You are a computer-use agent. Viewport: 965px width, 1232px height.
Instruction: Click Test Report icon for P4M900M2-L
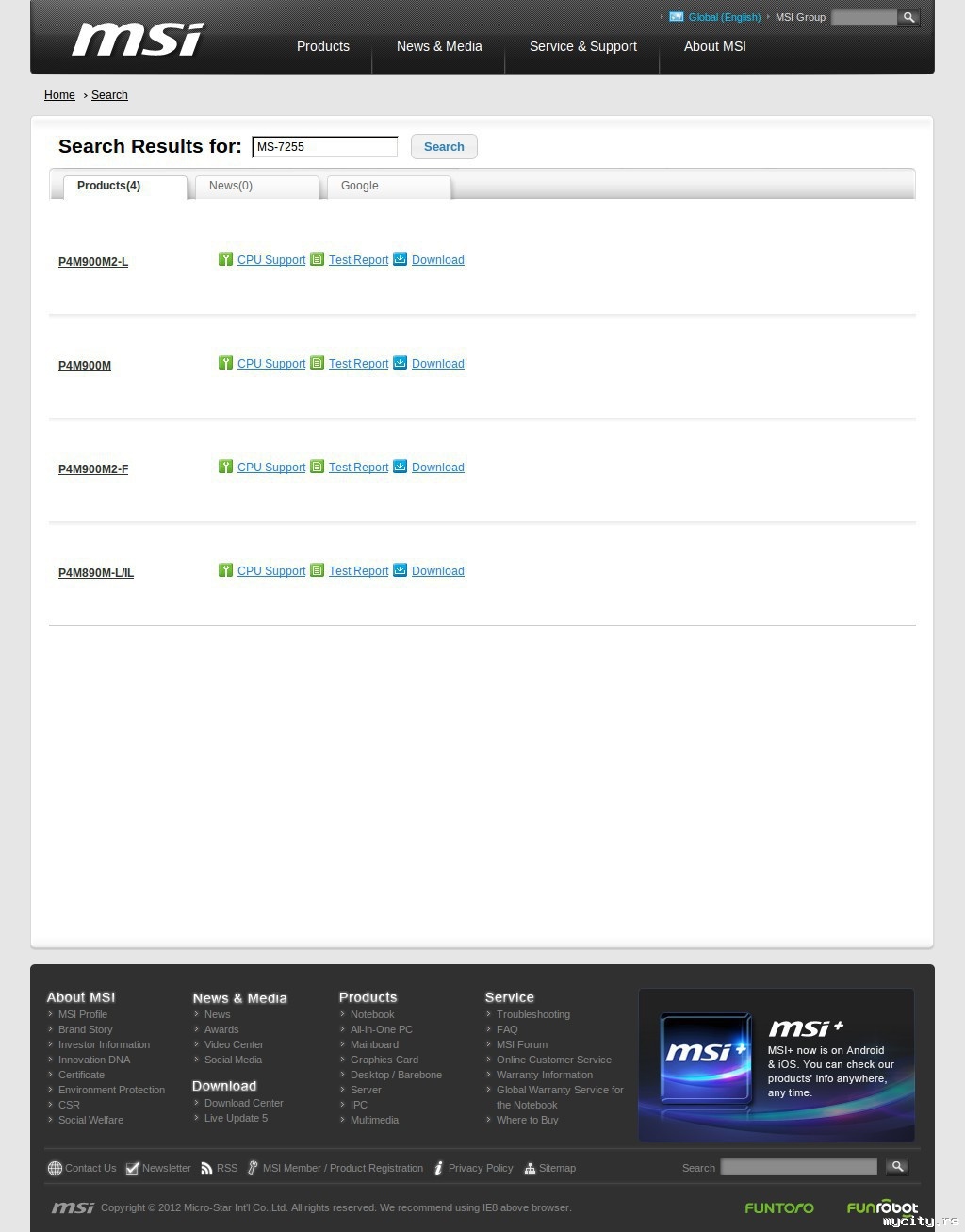click(x=318, y=259)
